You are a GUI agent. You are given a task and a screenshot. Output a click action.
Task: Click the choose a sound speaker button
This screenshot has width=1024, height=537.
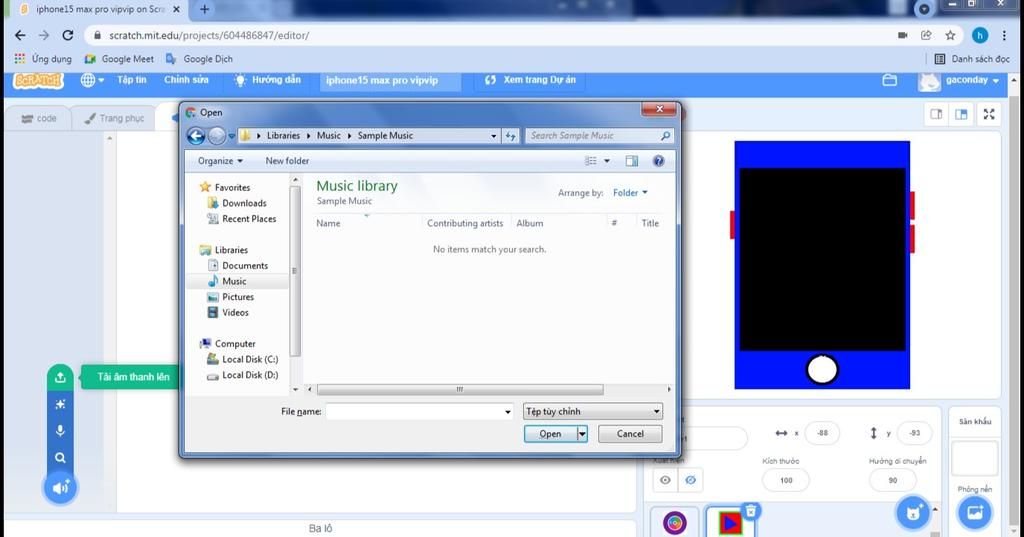[x=60, y=488]
